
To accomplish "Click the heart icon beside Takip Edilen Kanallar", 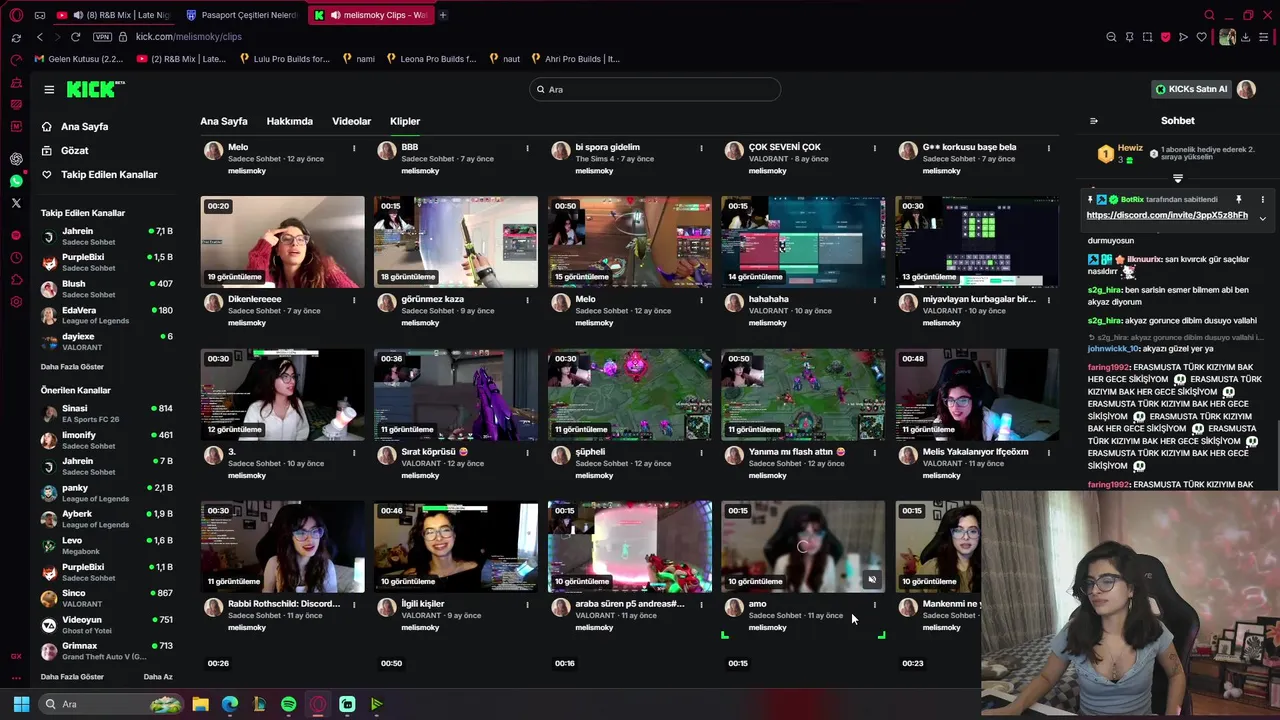I will pos(47,175).
